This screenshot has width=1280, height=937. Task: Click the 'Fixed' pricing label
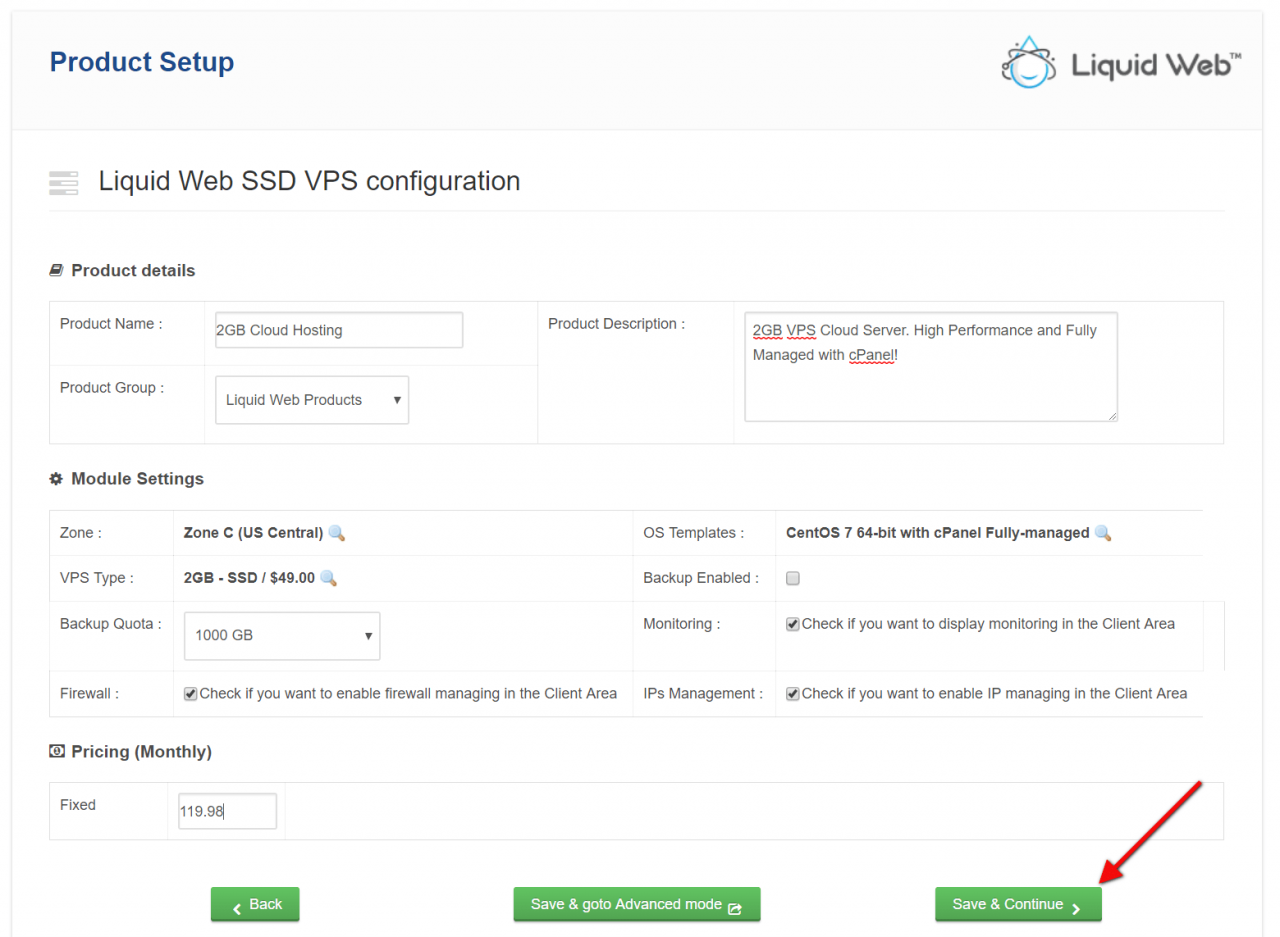point(78,805)
